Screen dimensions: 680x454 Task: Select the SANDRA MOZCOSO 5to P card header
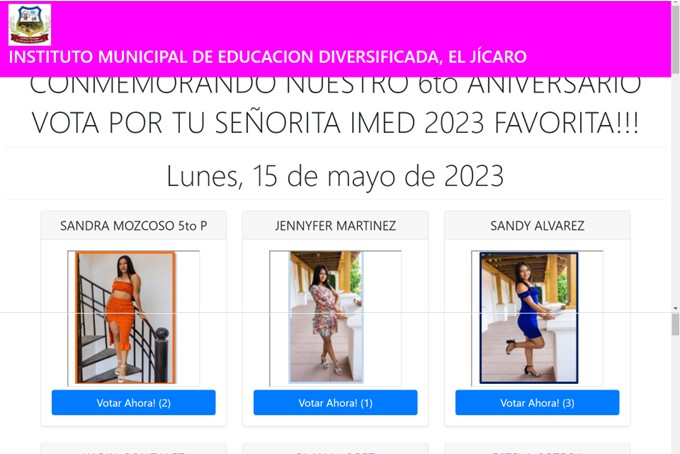click(134, 225)
